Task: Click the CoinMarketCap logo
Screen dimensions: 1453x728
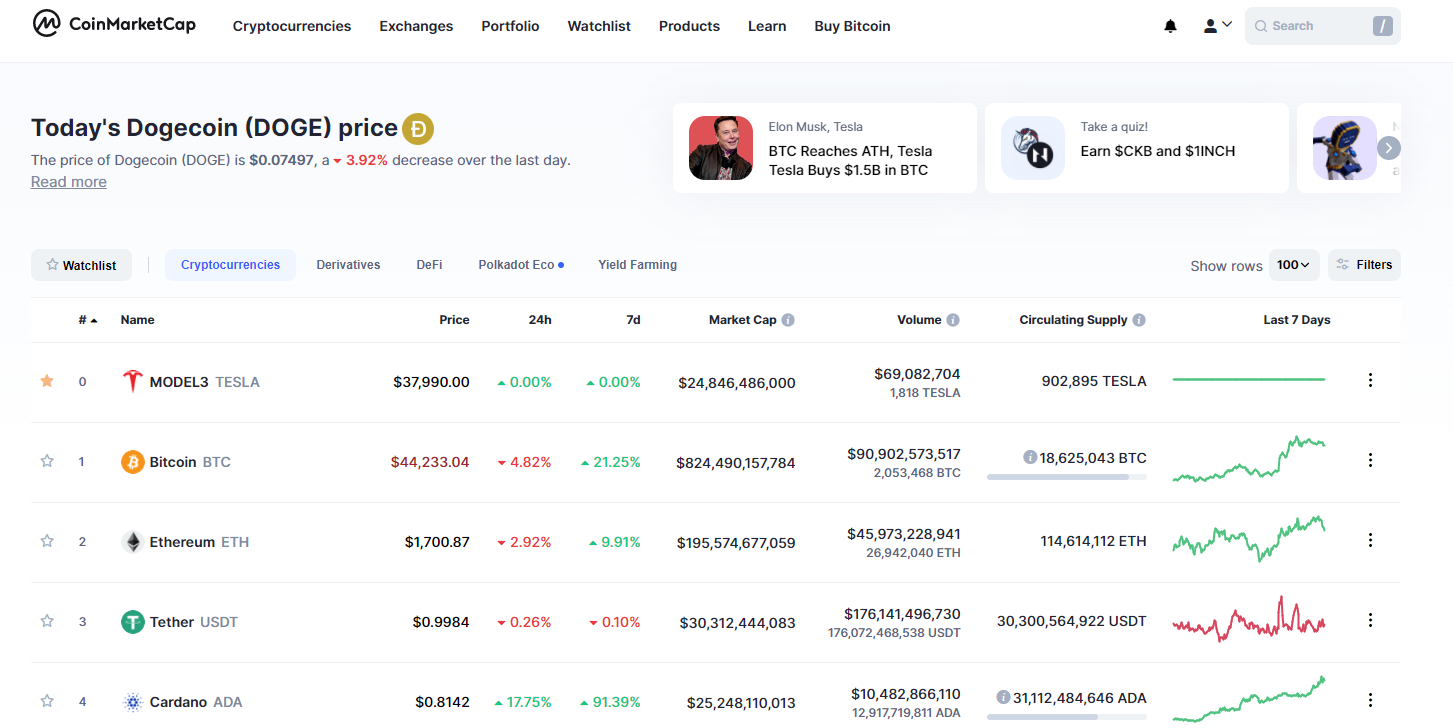Action: pyautogui.click(x=114, y=24)
